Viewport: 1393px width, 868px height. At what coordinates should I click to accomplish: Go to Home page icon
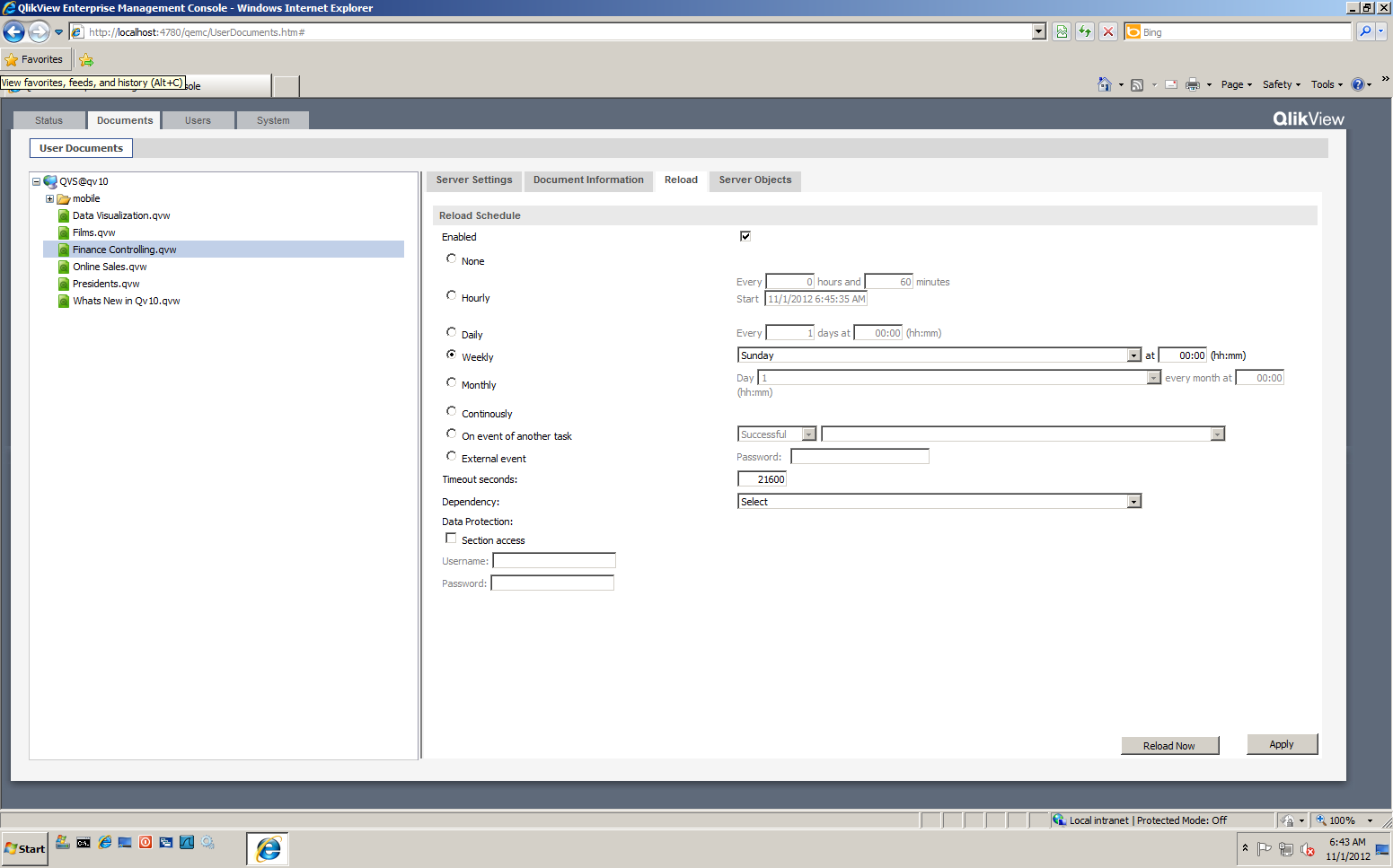(1105, 84)
